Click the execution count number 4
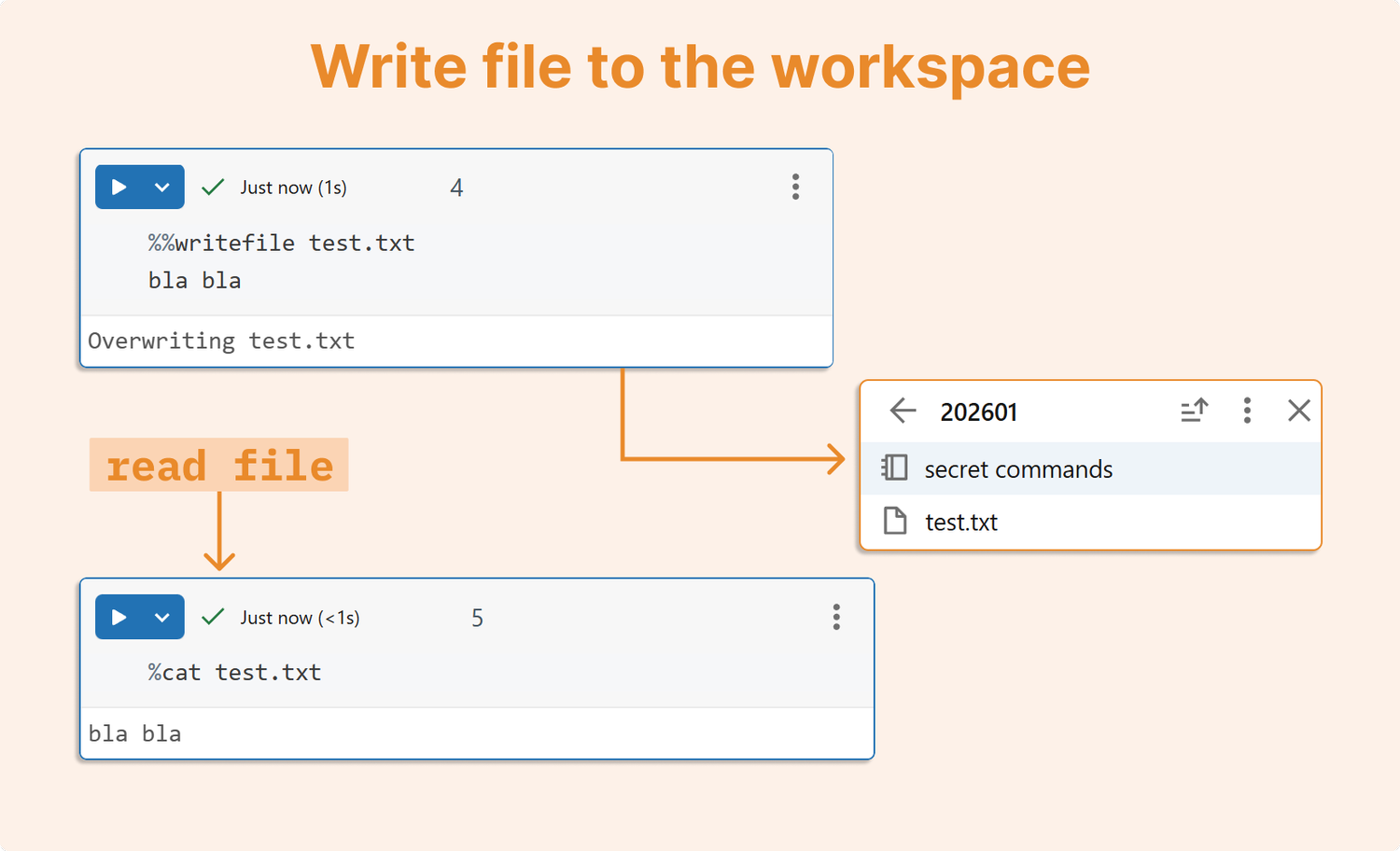 coord(456,187)
